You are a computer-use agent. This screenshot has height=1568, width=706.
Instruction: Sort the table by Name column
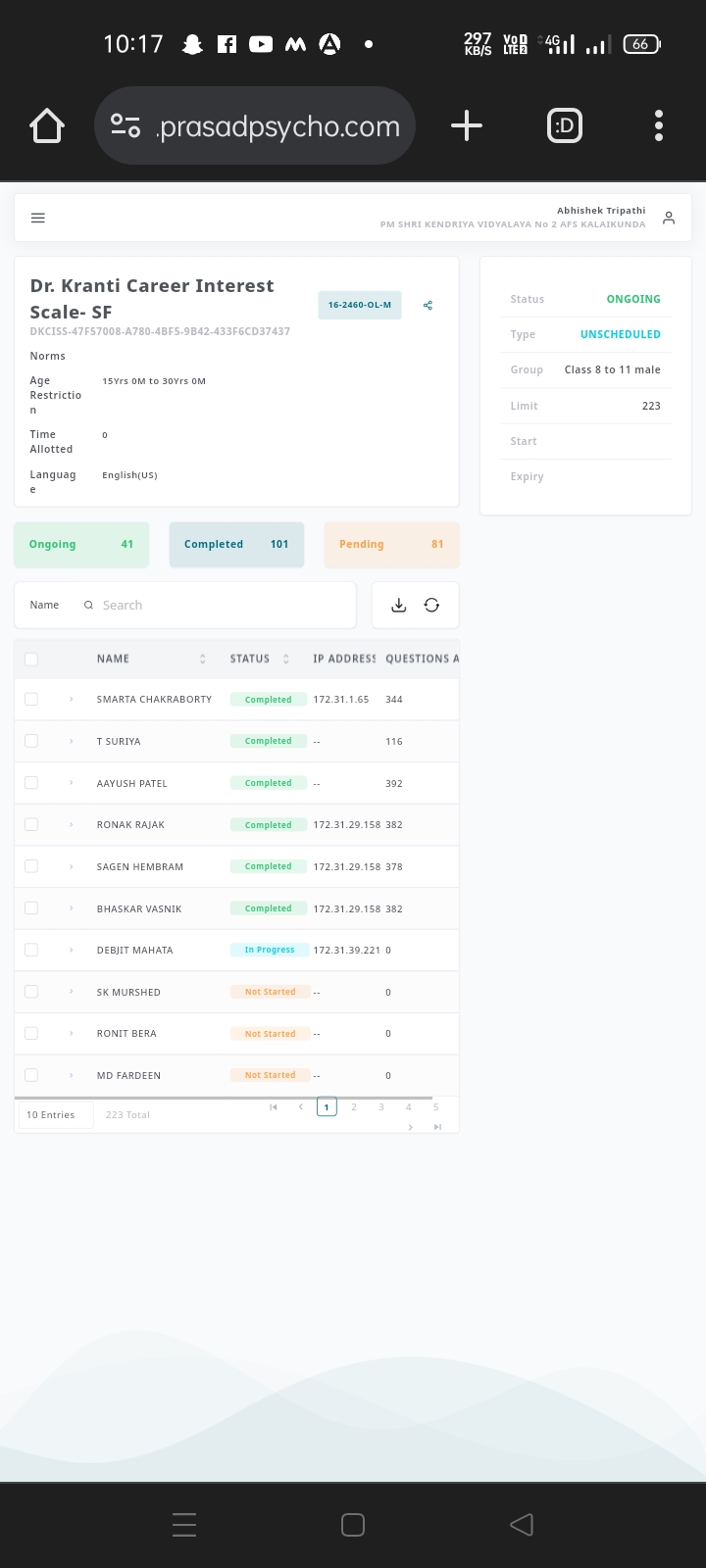point(202,659)
